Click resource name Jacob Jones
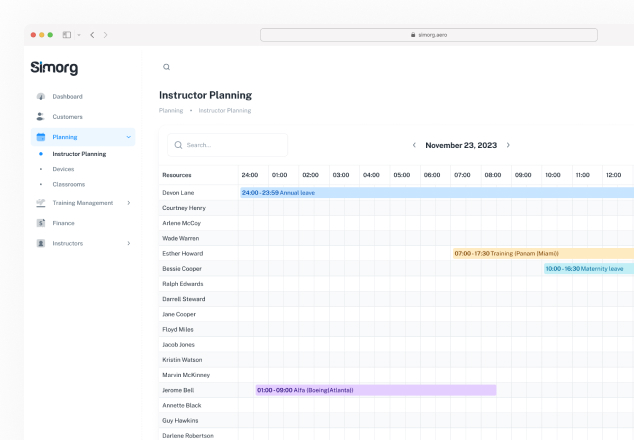 pos(178,345)
